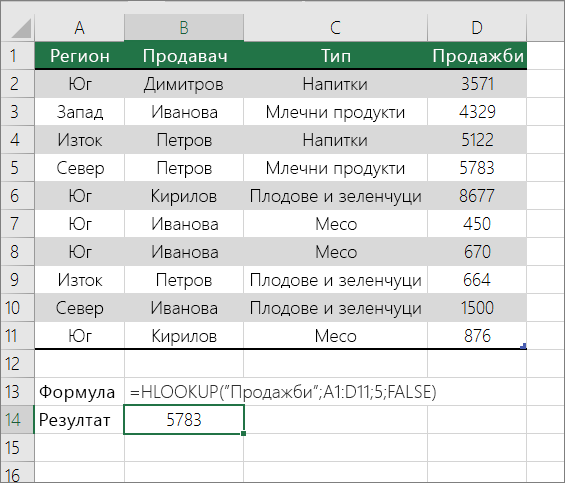Click the 'Формула' label cell
565x483 pixels.
[x=80, y=392]
